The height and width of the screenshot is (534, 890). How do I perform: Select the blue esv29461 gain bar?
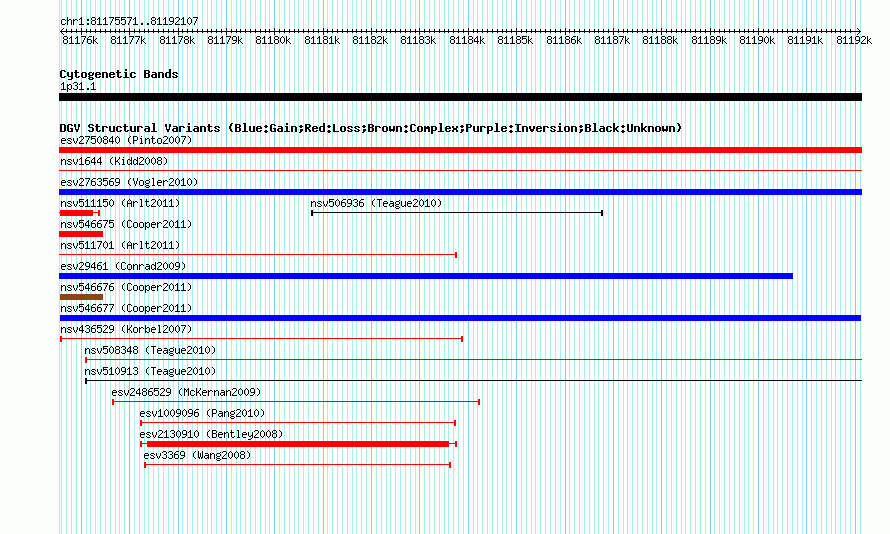pos(426,276)
